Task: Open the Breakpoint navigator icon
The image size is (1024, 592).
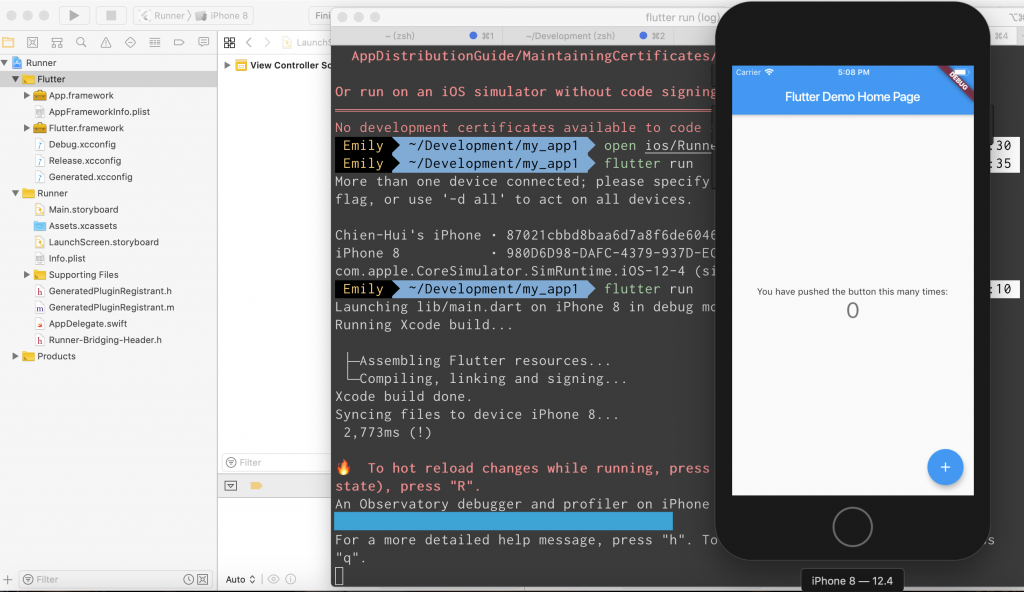Action: click(179, 42)
